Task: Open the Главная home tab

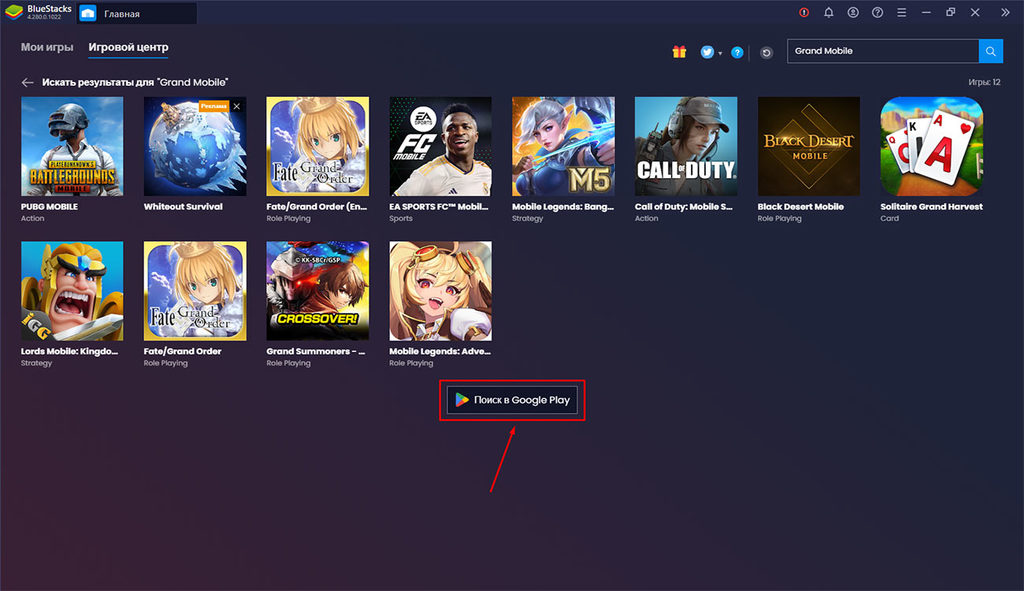Action: 137,13
